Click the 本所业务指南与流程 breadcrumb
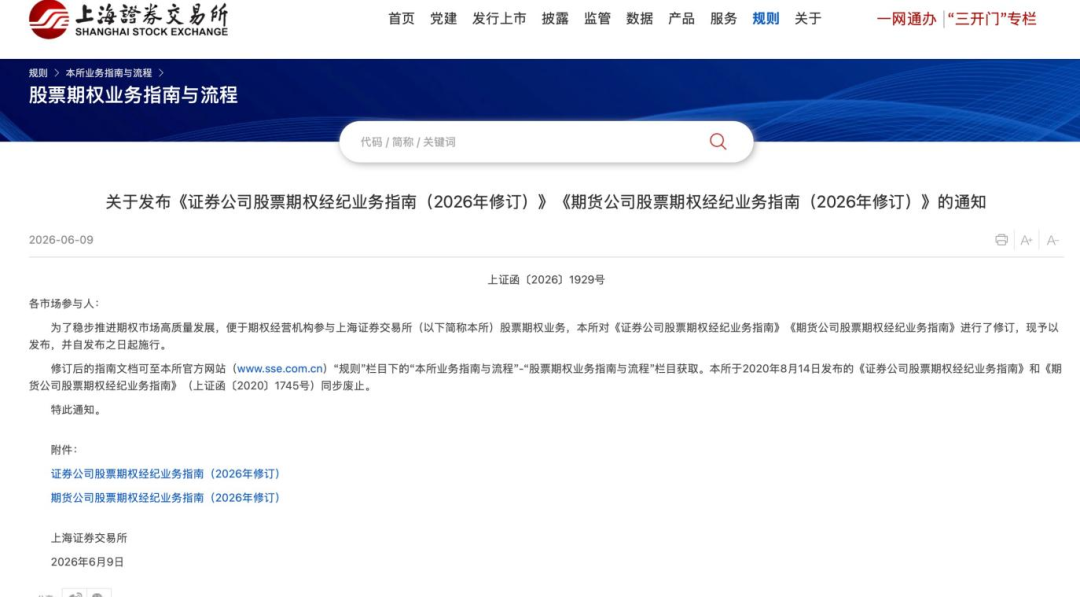1080x597 pixels. [109, 73]
